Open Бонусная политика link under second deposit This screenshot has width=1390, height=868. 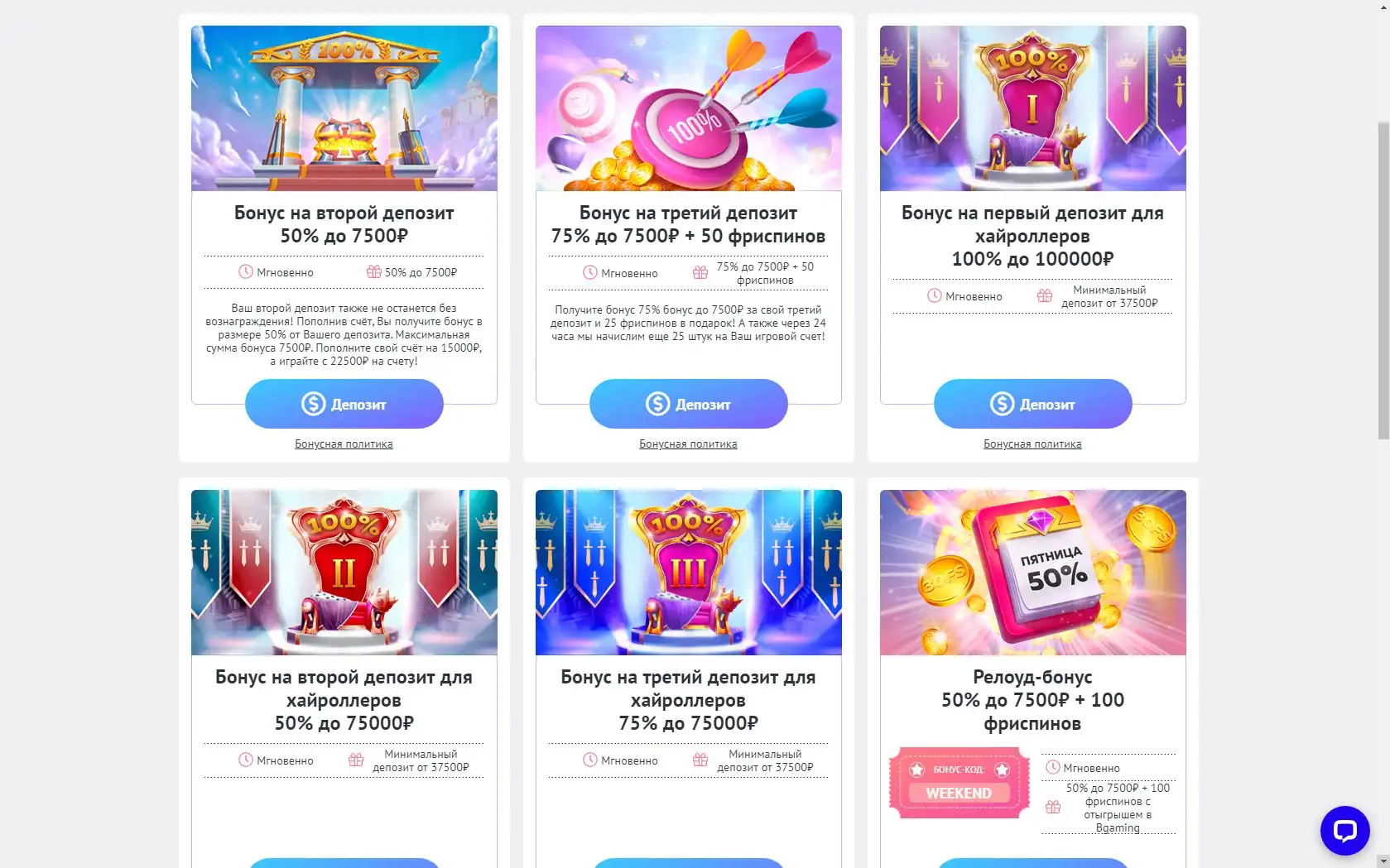point(344,444)
